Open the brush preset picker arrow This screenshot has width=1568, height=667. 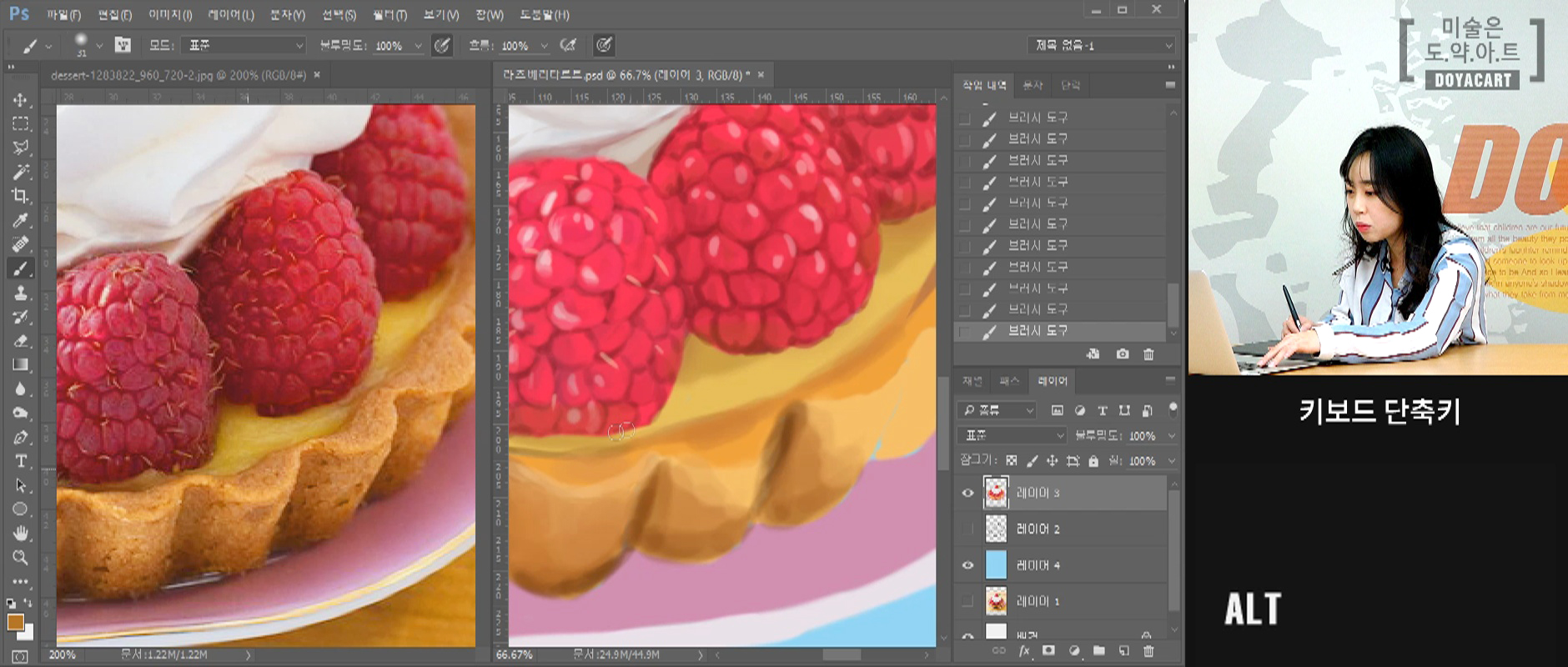point(99,46)
